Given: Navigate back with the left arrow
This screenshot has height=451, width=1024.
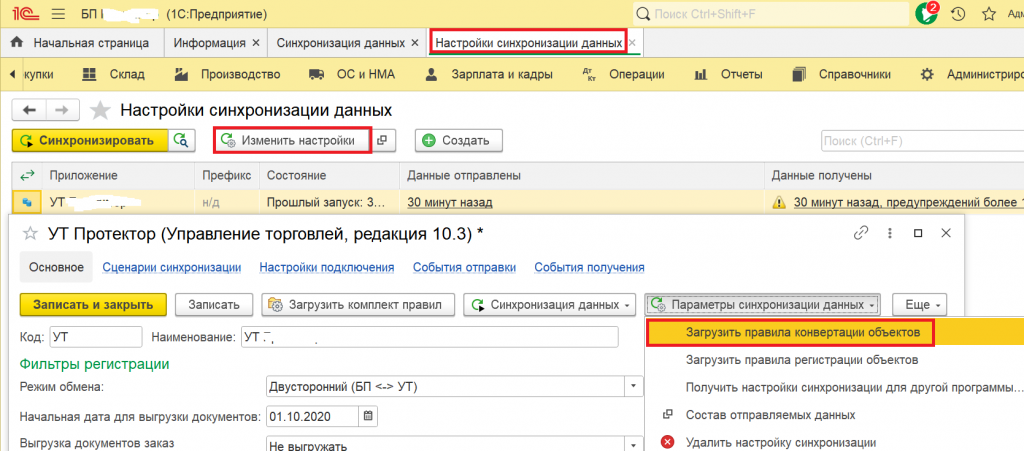Looking at the screenshot, I should [29, 110].
